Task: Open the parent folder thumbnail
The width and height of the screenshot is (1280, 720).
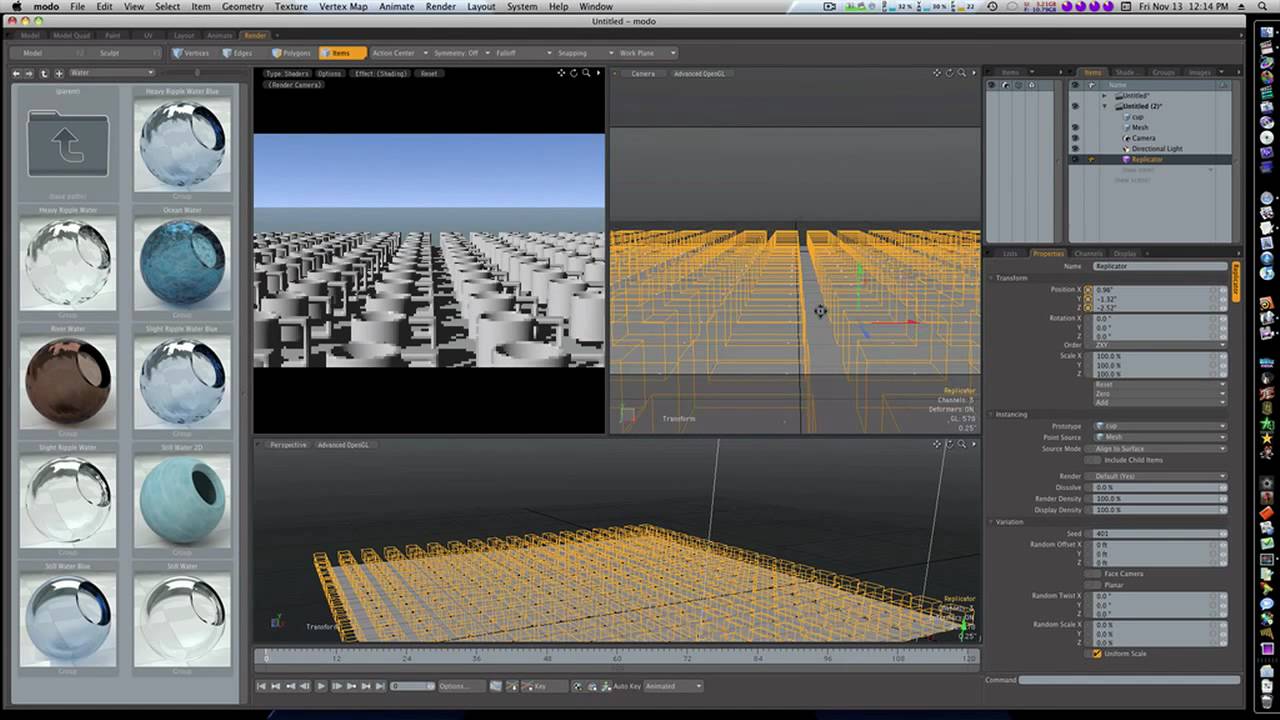Action: pyautogui.click(x=68, y=144)
